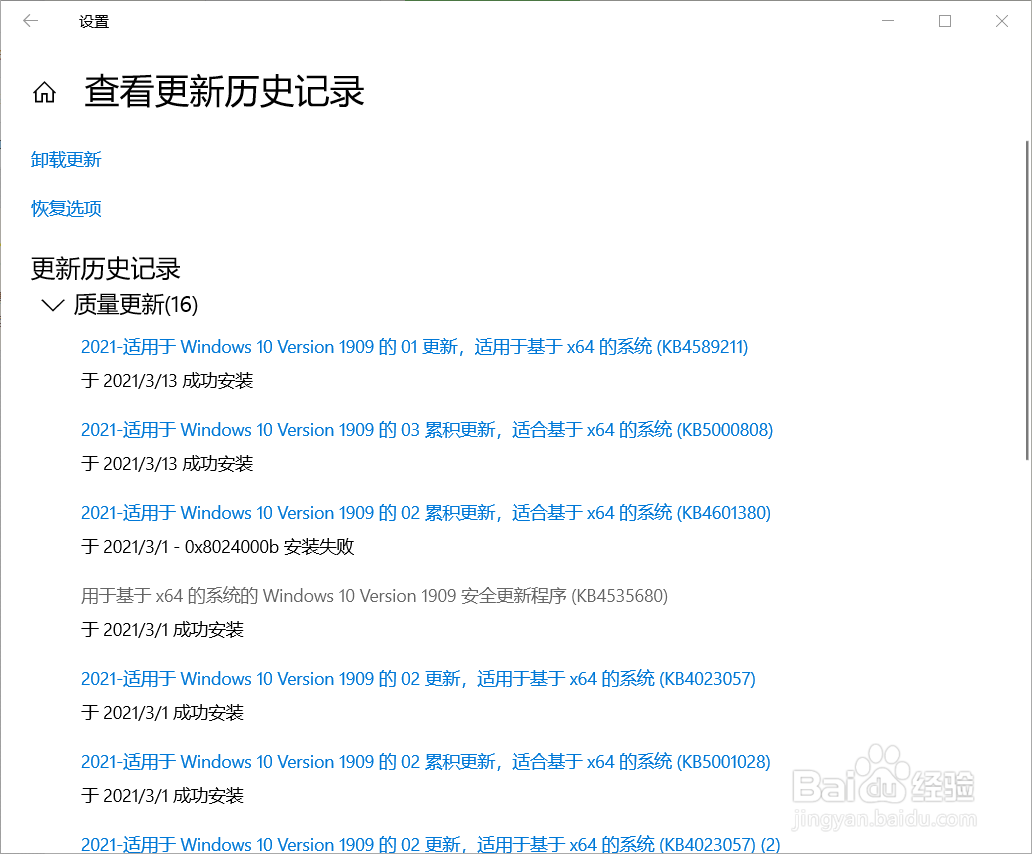Click the vertical scrollbar thumb
Viewport: 1032px width, 854px height.
(x=1027, y=300)
